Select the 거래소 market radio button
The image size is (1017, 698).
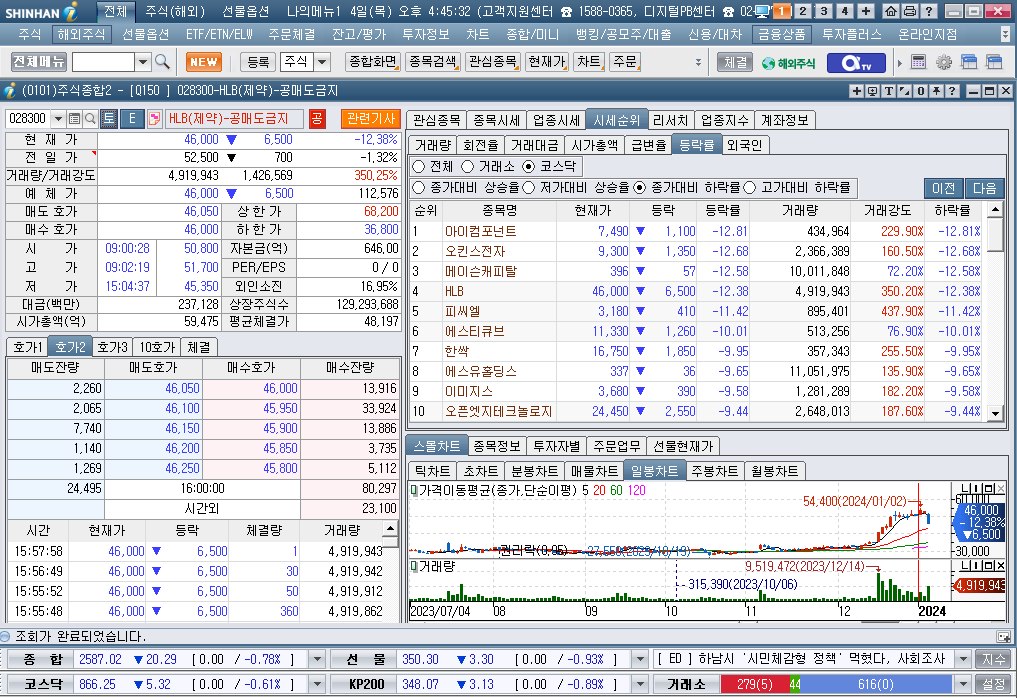468,167
